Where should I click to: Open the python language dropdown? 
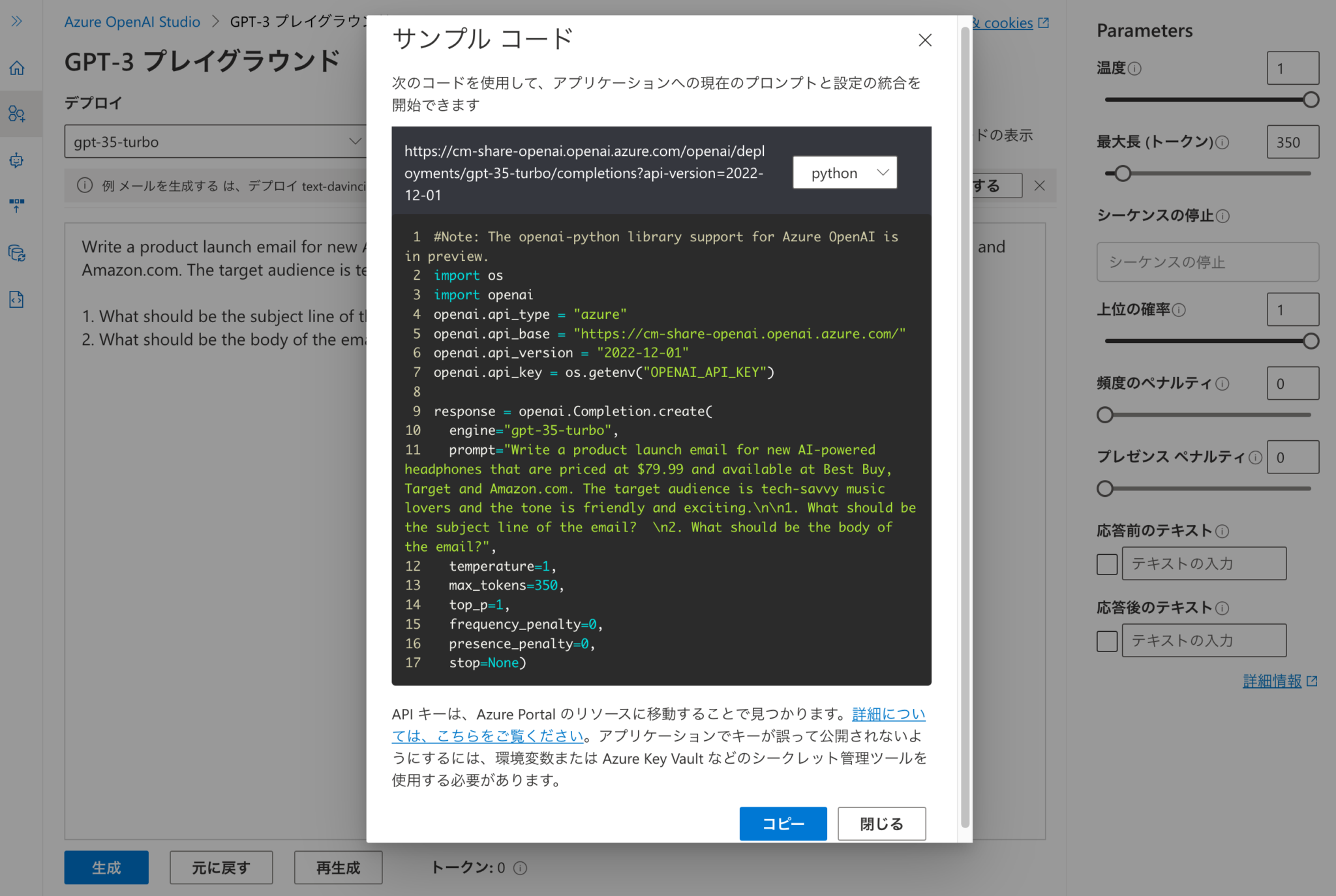tap(845, 173)
